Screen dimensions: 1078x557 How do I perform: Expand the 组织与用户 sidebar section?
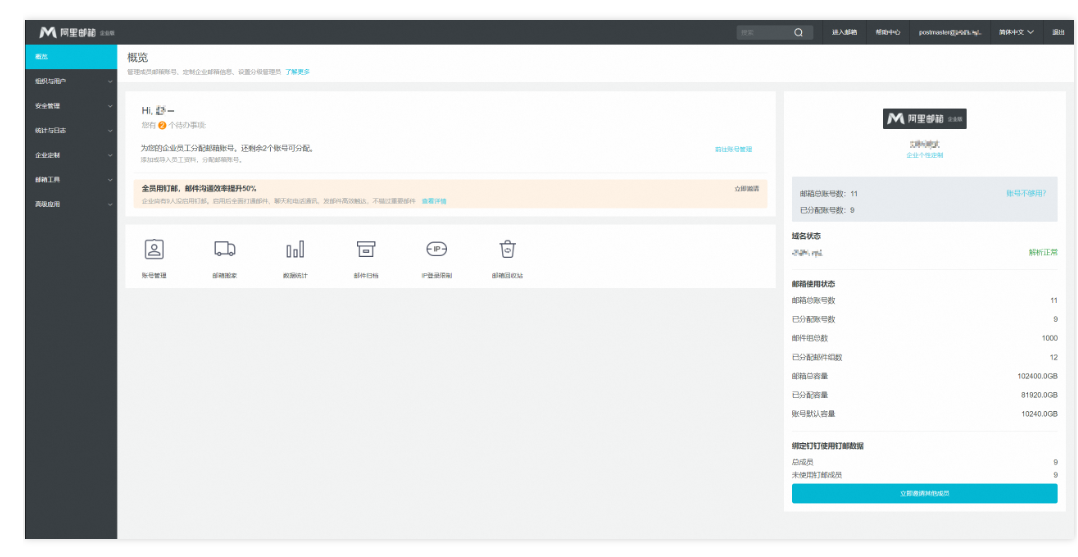(x=70, y=81)
